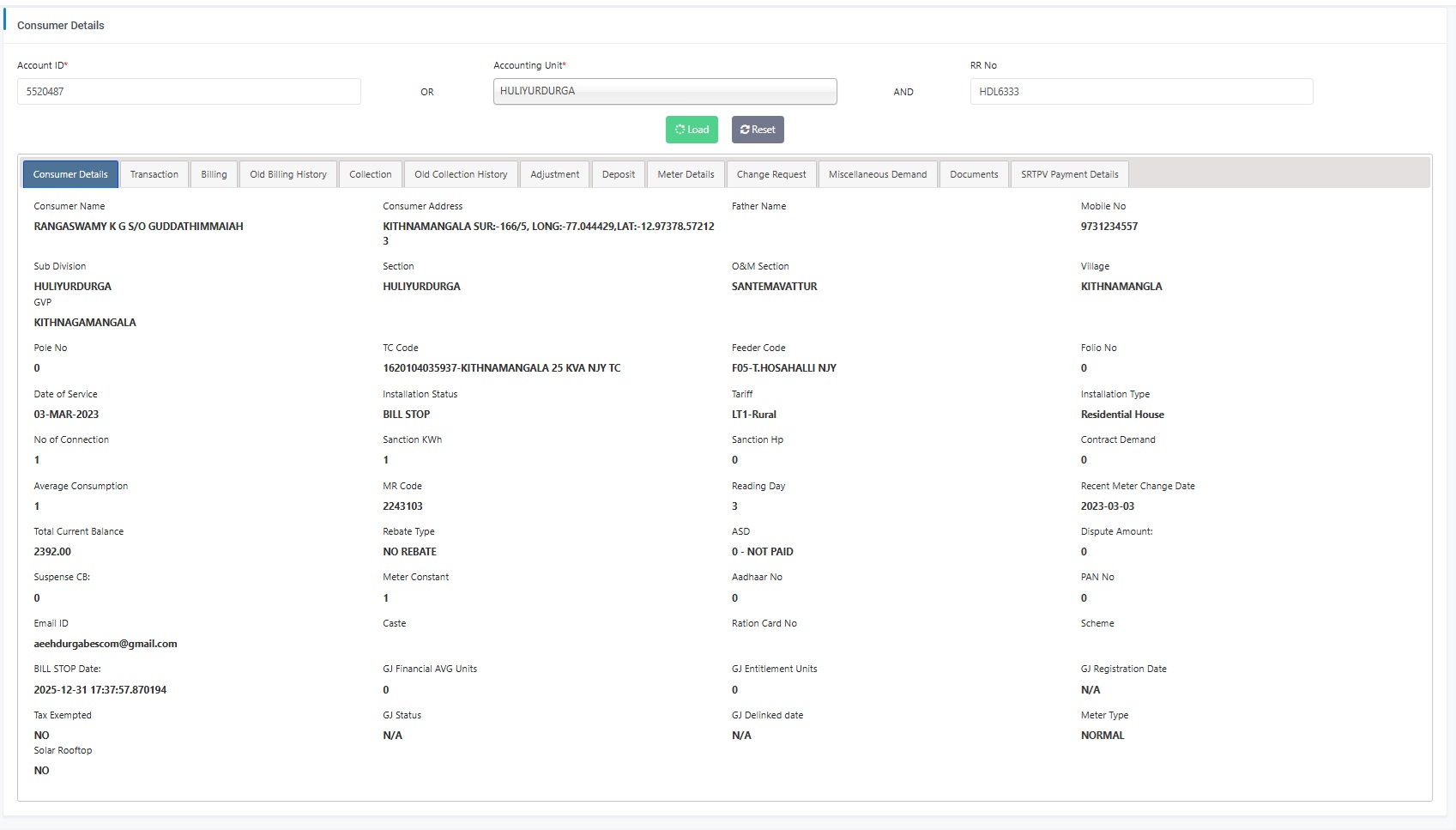Click the Reset button

tap(758, 130)
